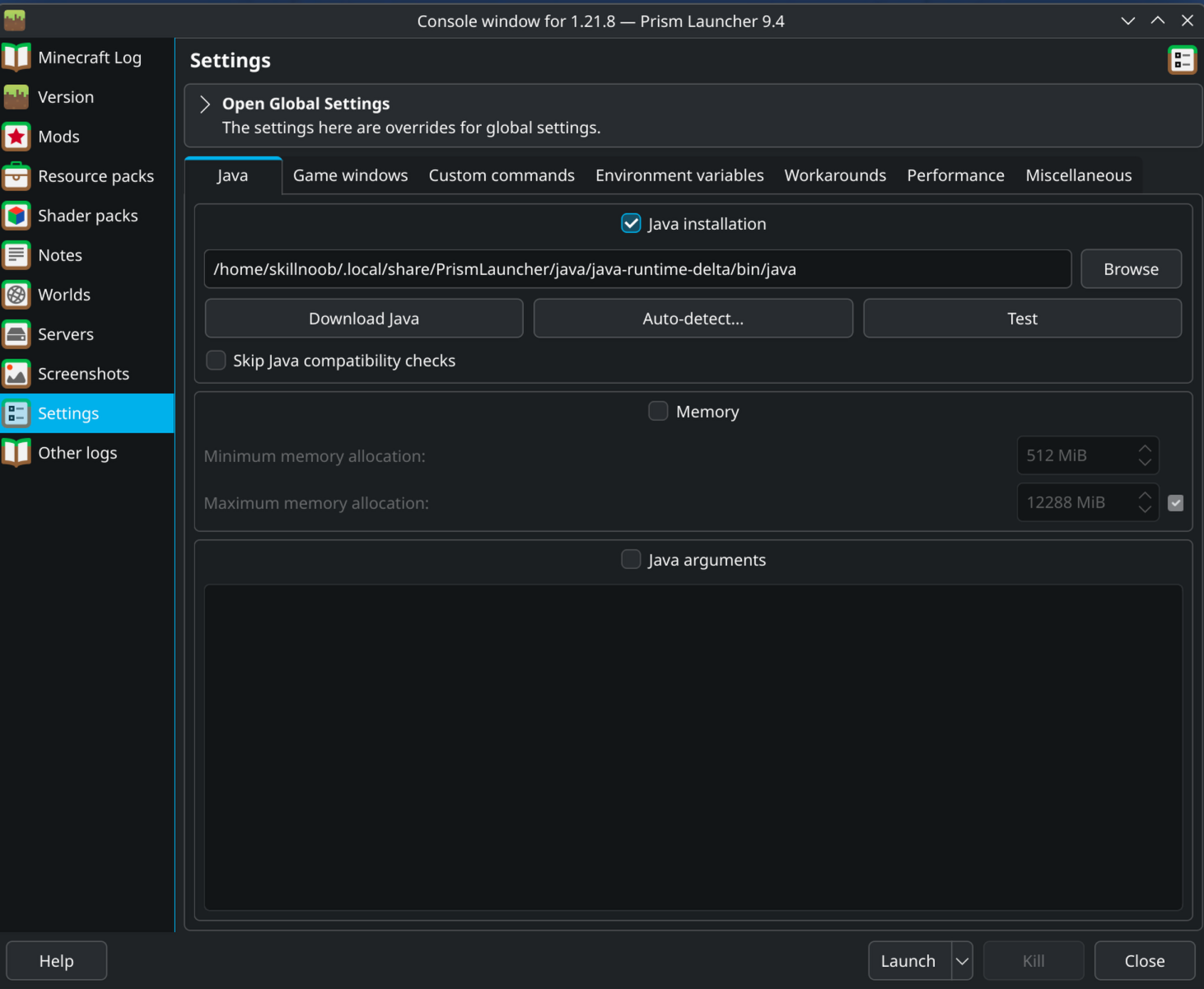The height and width of the screenshot is (989, 1204).
Task: Open the Launch button dropdown arrow
Action: point(962,961)
